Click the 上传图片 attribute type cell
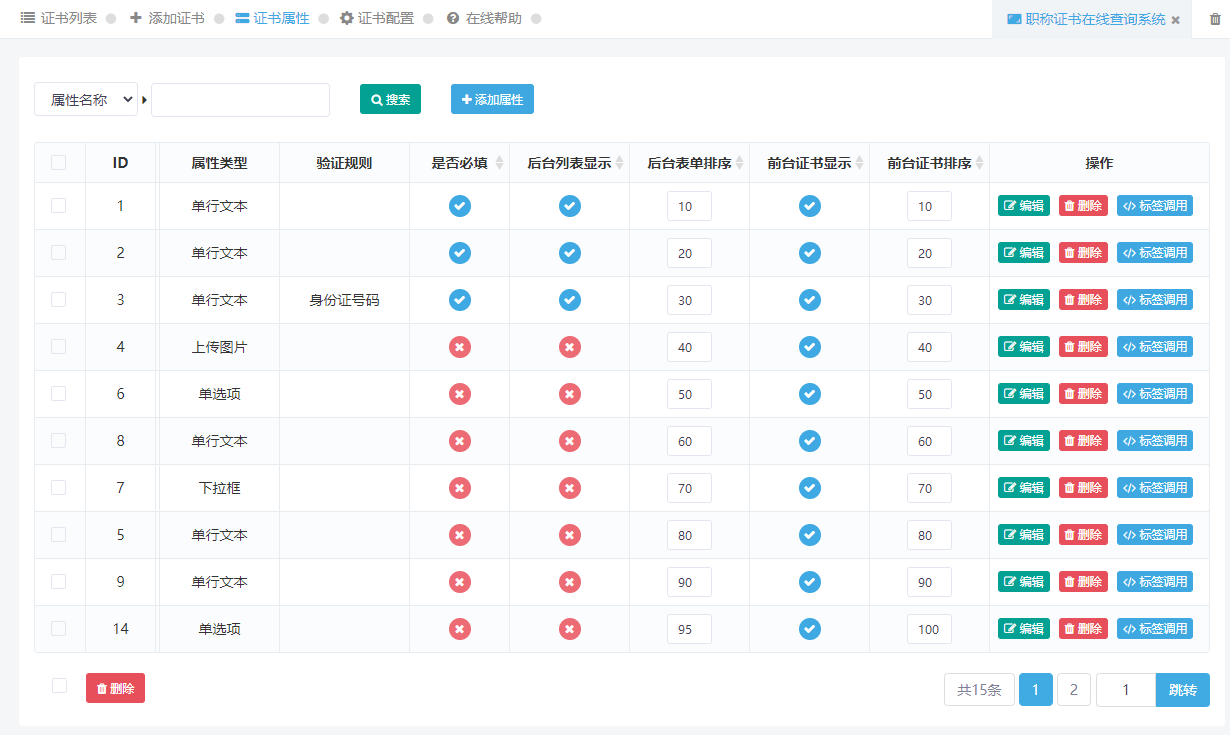 (x=220, y=347)
